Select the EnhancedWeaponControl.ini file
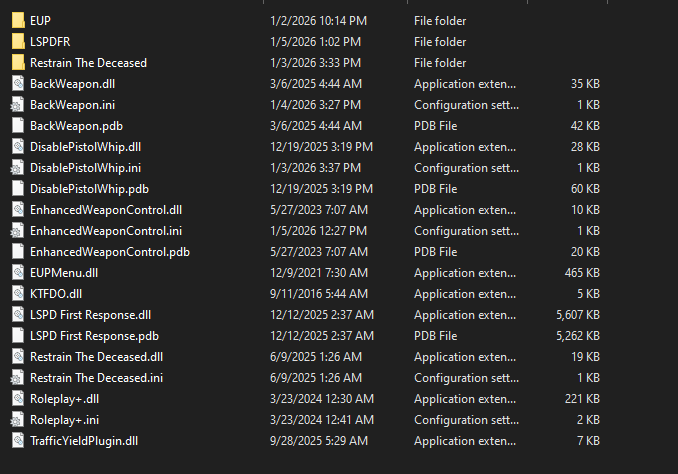This screenshot has height=474, width=678. 105,230
